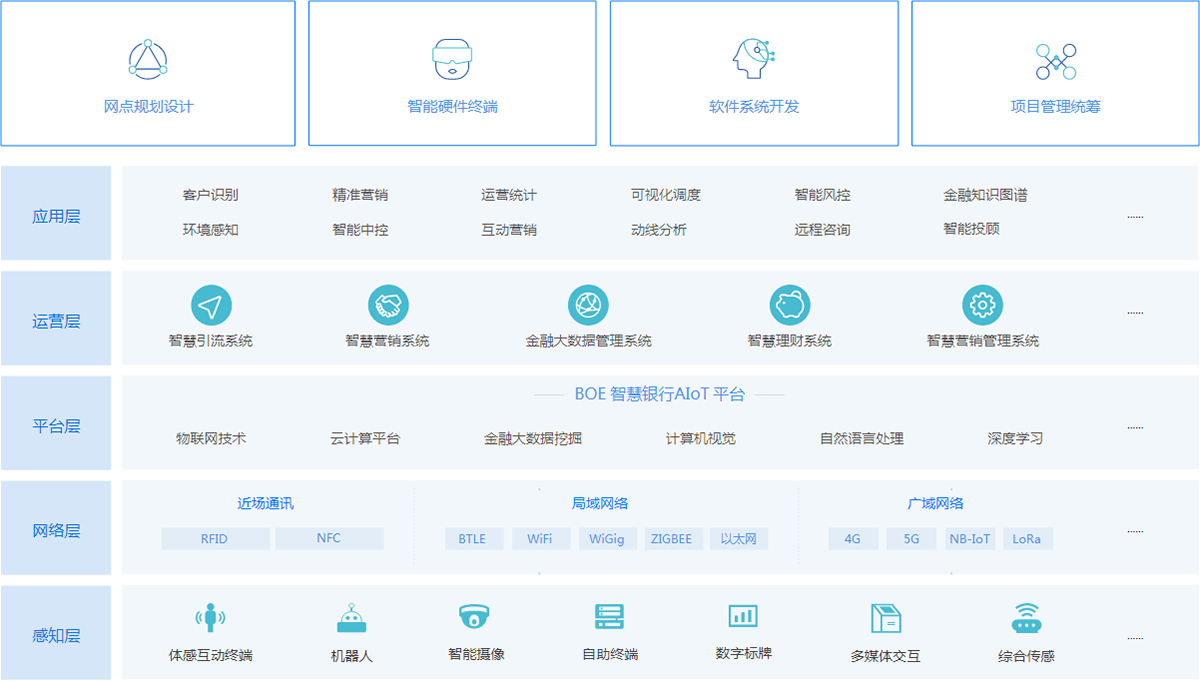Open the 智慧理财系统 piggy bank icon
The width and height of the screenshot is (1200, 681).
click(790, 305)
